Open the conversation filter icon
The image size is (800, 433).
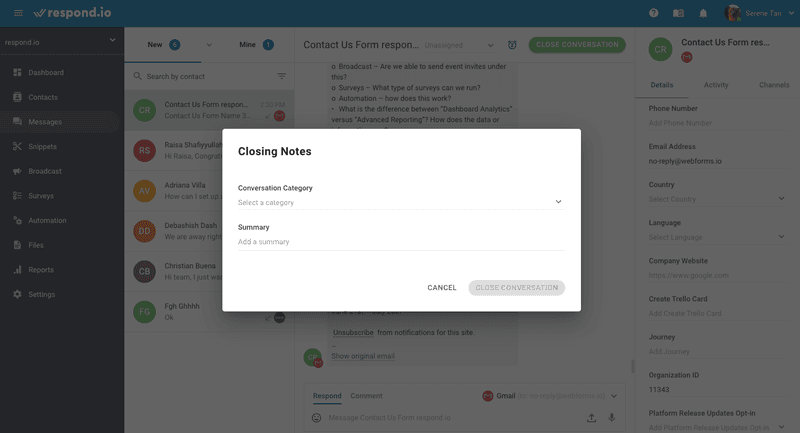[281, 76]
